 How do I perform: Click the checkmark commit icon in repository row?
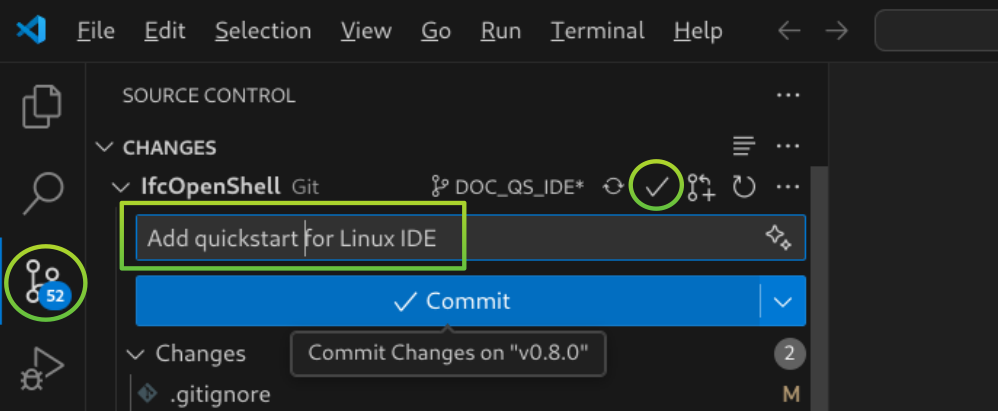[x=657, y=187]
